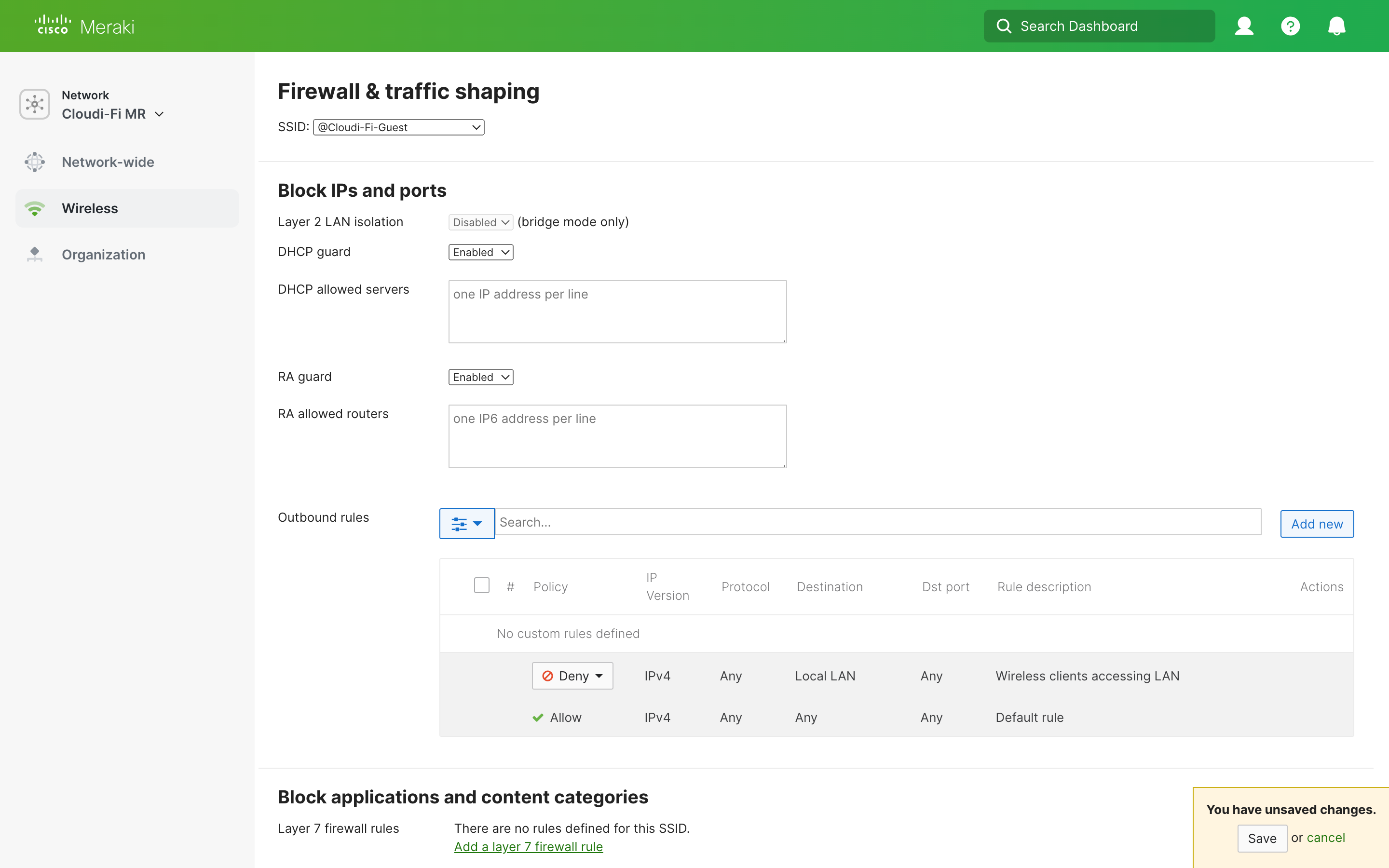
Task: Click the Network icon beside Cloudi-Fi MR
Action: [34, 104]
